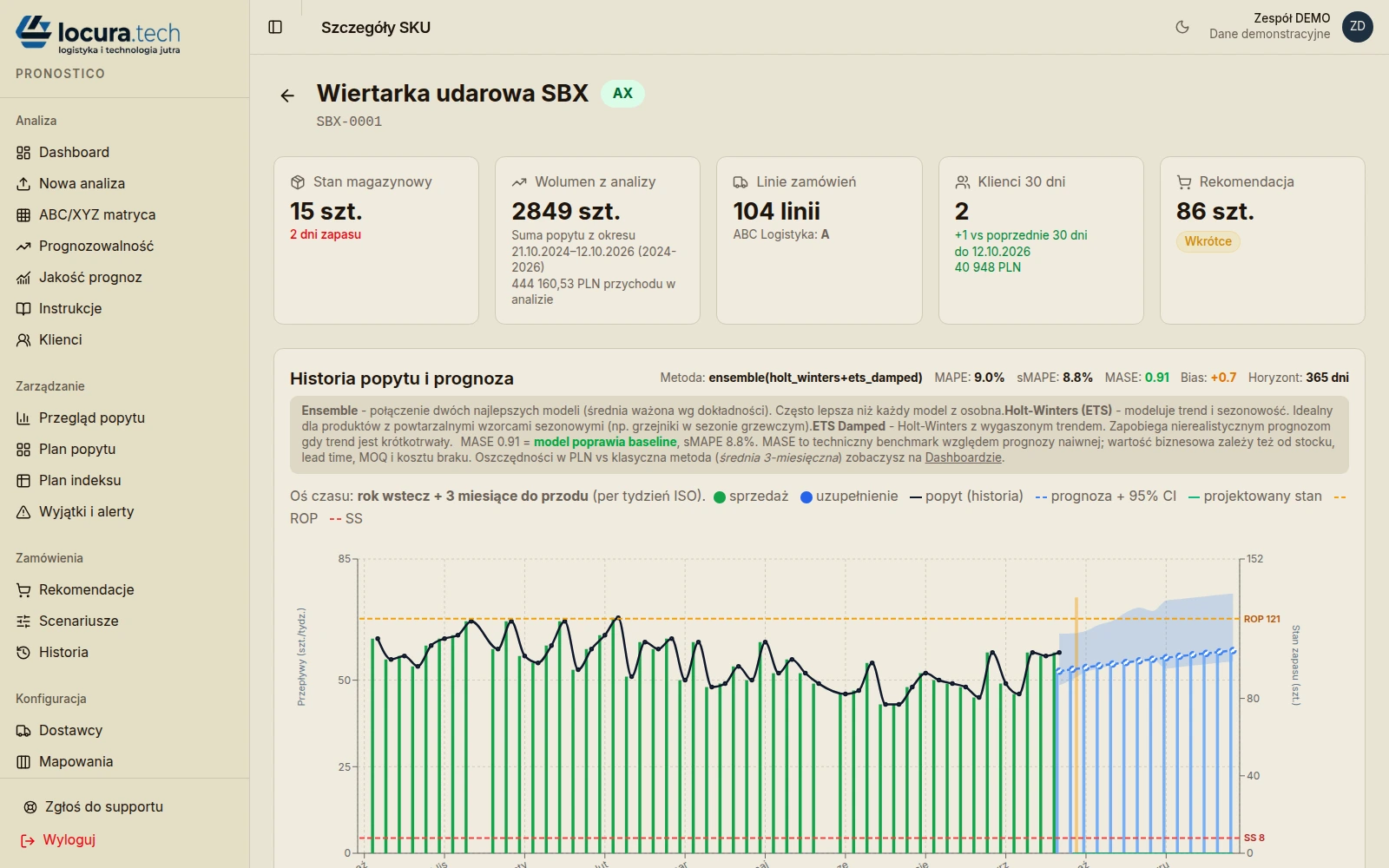Open Historia in sidebar
Image resolution: width=1389 pixels, height=868 pixels.
click(x=124, y=652)
